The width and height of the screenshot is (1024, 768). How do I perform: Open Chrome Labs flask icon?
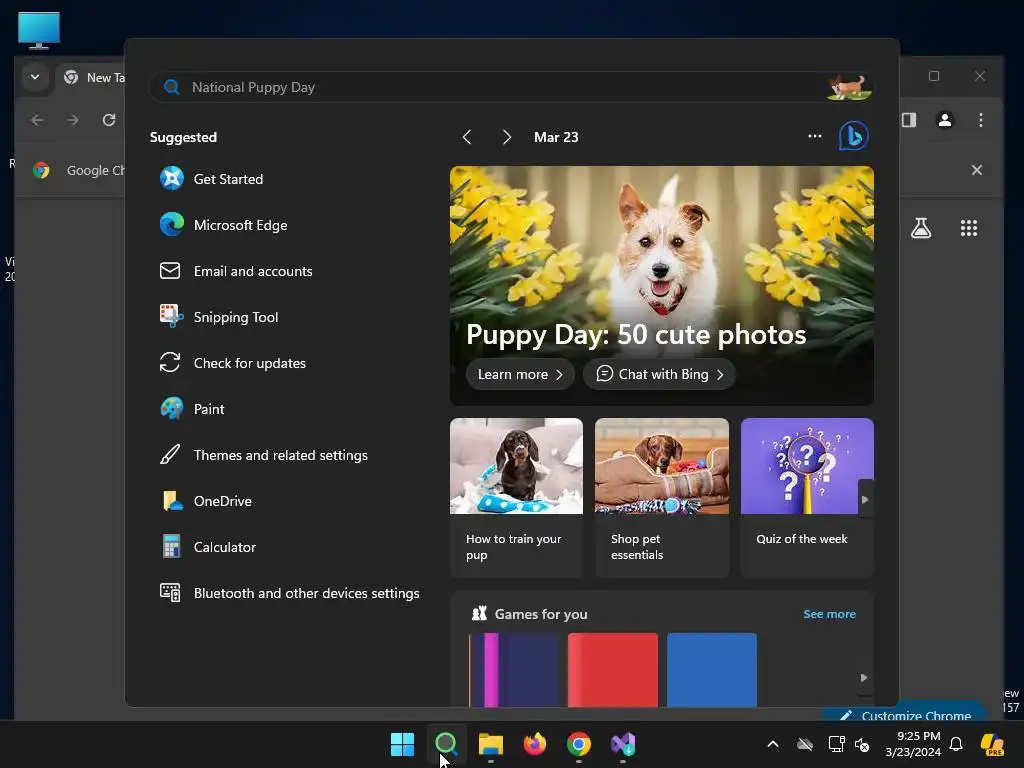click(921, 228)
